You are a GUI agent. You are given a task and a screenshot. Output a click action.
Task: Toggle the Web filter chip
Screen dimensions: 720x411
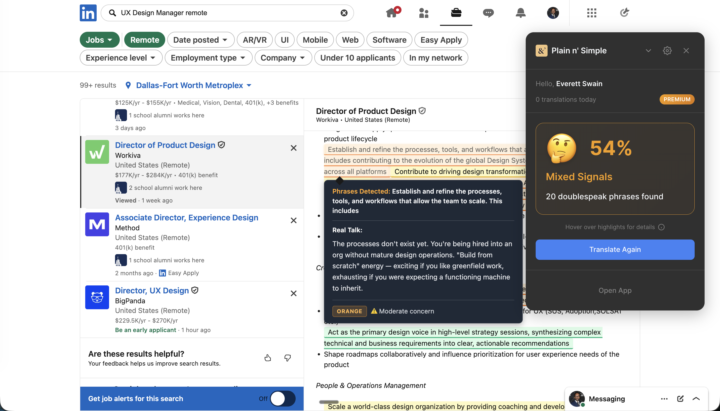click(350, 40)
